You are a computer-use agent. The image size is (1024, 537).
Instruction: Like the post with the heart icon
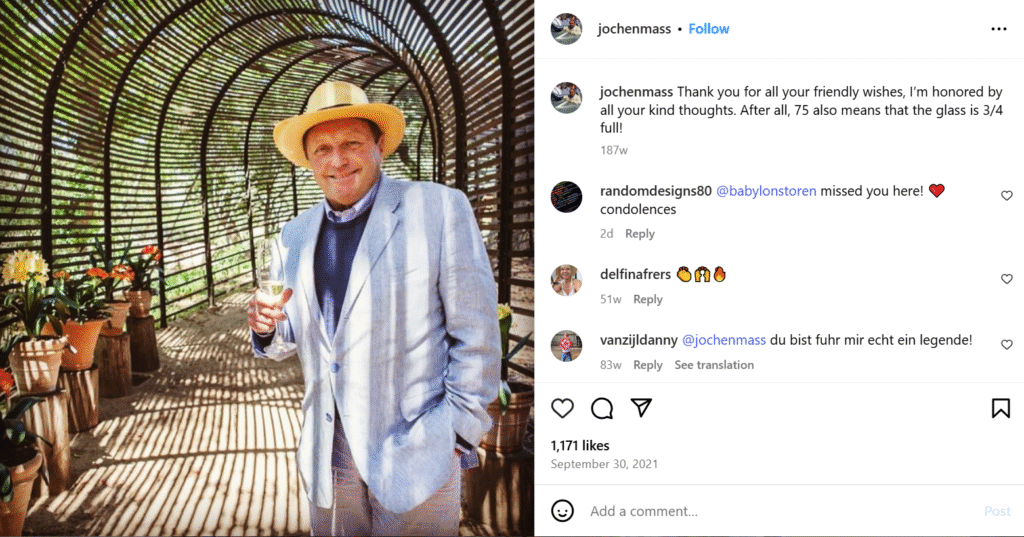click(x=563, y=408)
